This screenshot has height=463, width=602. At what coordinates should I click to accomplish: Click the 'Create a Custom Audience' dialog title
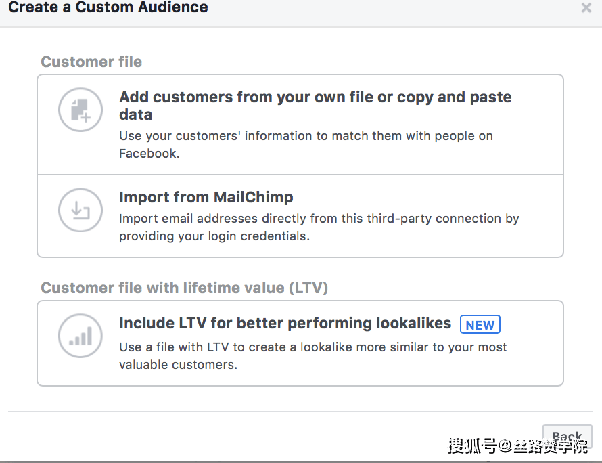point(108,8)
